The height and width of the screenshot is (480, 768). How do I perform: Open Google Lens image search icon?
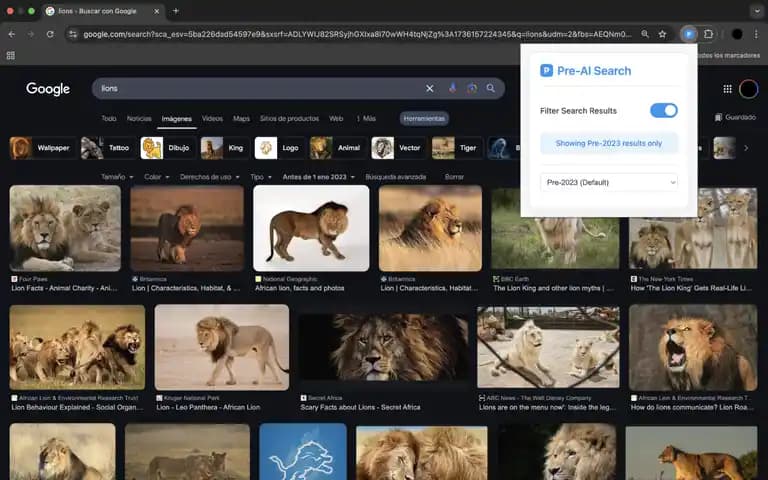pos(472,88)
